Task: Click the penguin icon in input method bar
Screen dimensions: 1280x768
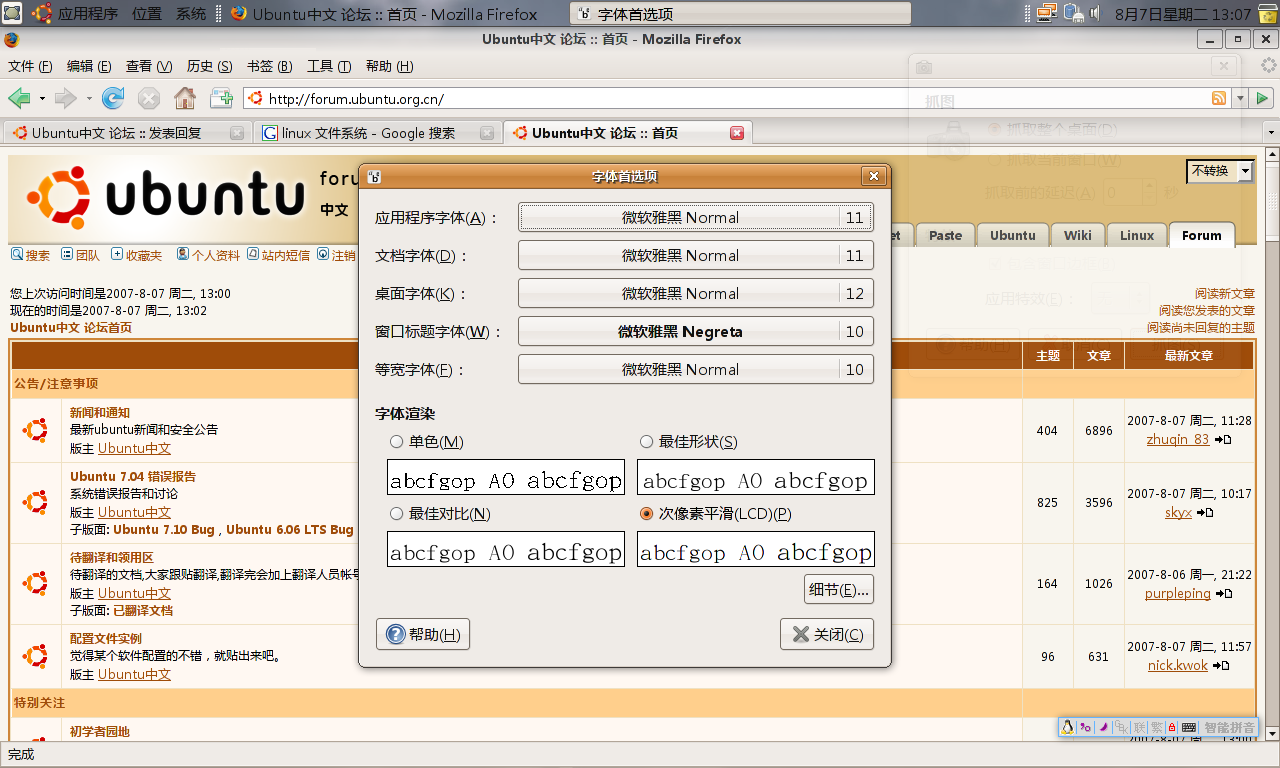Action: coord(1068,727)
